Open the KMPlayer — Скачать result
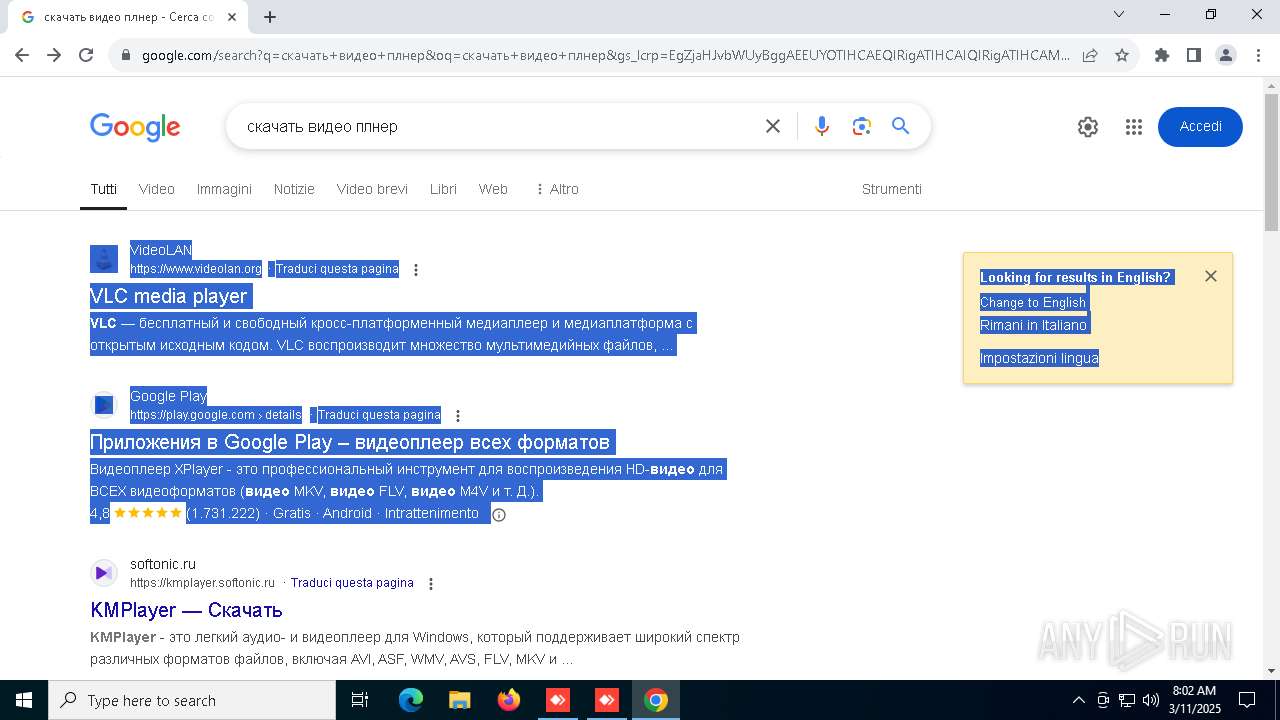The width and height of the screenshot is (1280, 720). pos(186,610)
